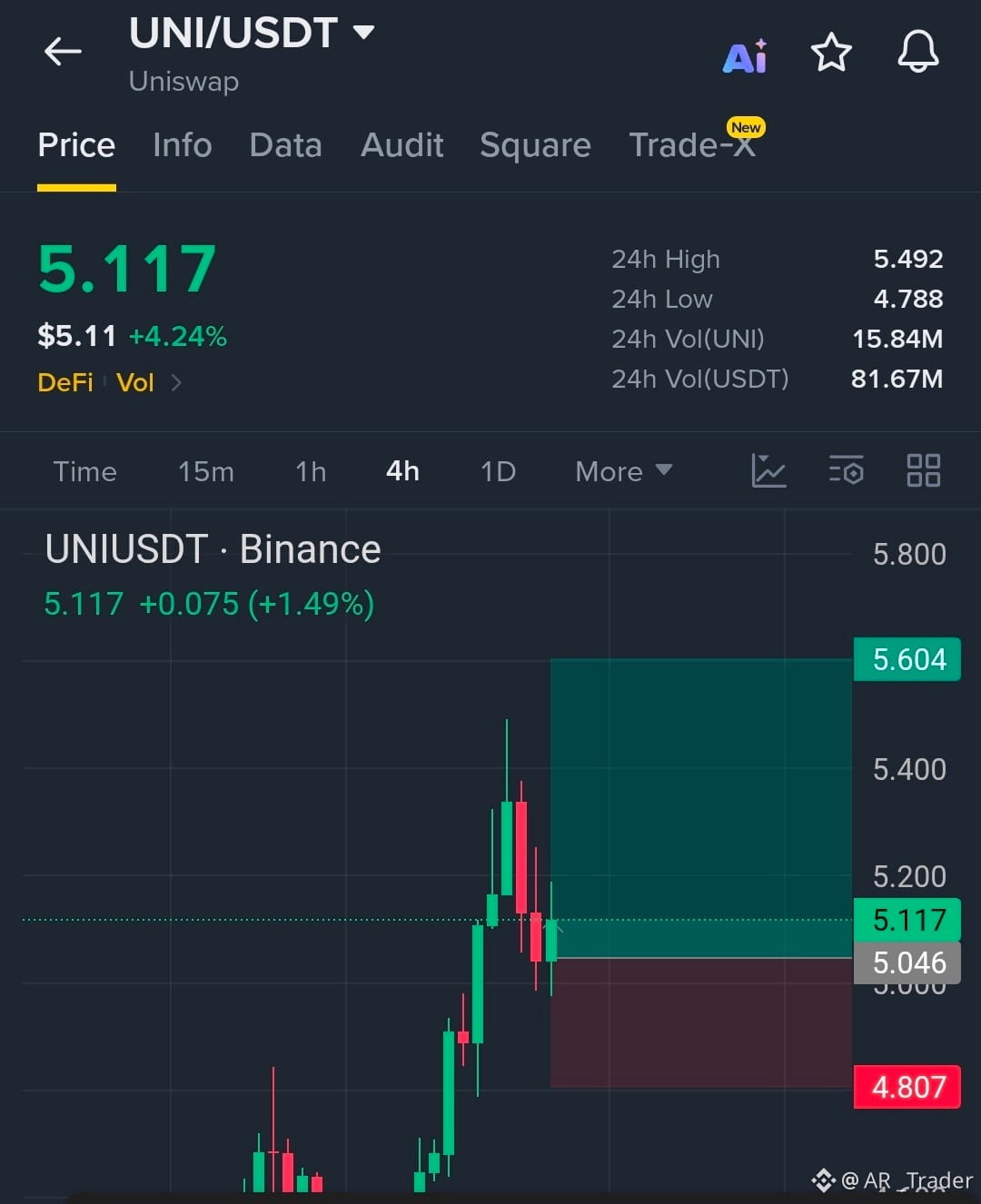This screenshot has height=1204, width=981.
Task: Tap the 5.200 axis label
Action: 909,877
